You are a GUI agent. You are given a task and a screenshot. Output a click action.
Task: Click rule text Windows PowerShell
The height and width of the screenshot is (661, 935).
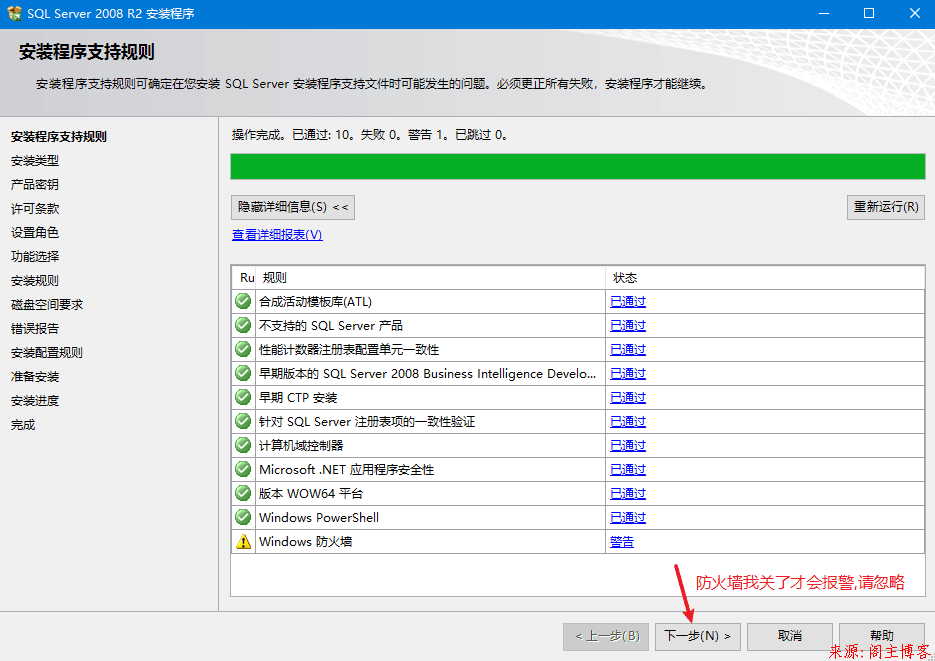pyautogui.click(x=319, y=517)
